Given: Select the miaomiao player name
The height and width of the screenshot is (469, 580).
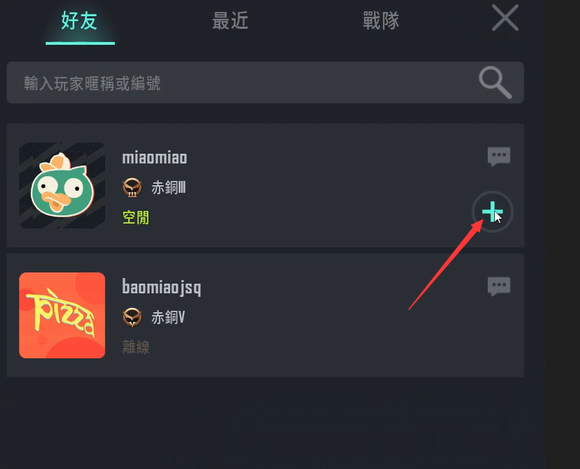Looking at the screenshot, I should 155,158.
